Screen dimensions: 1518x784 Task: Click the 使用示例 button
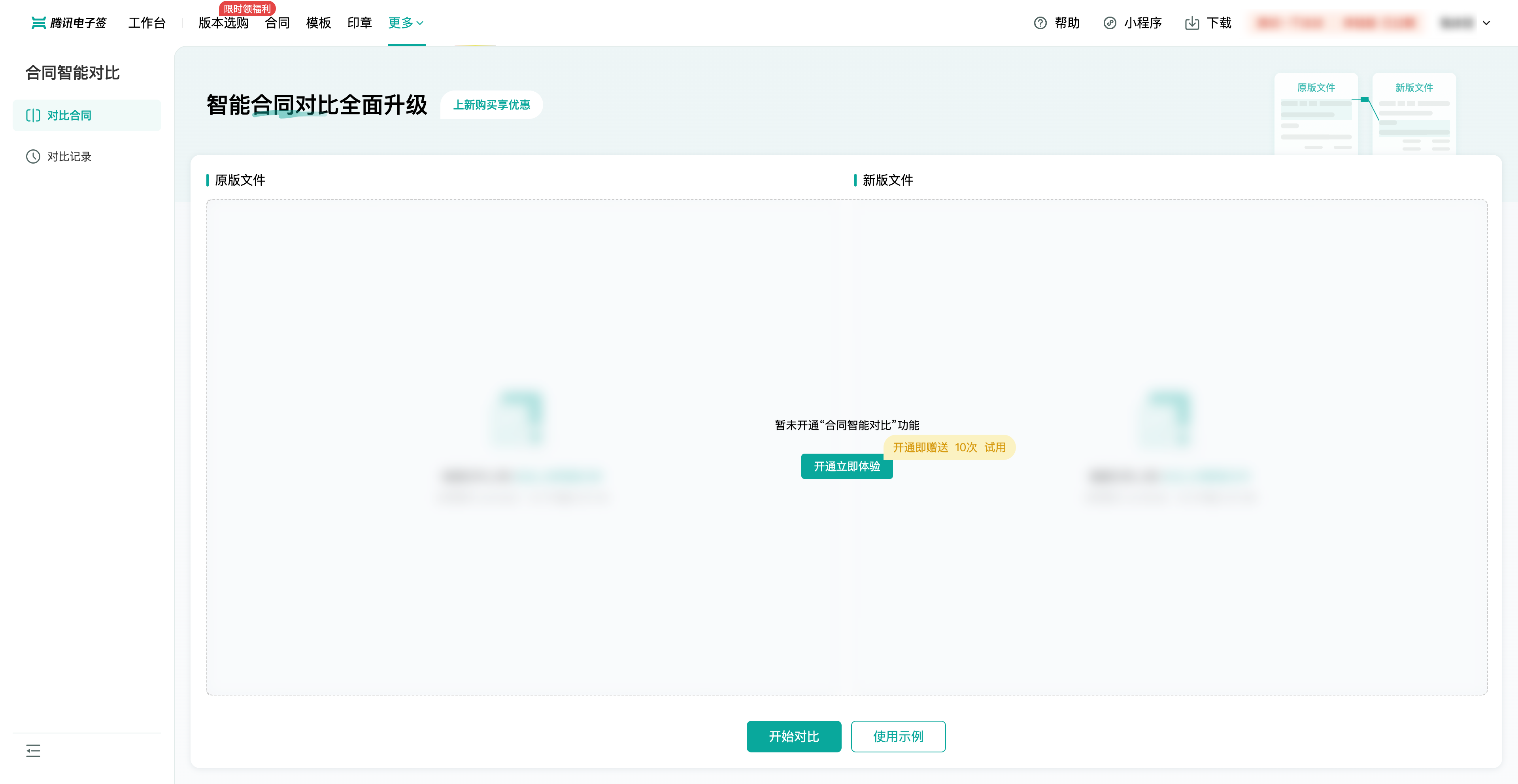tap(897, 736)
